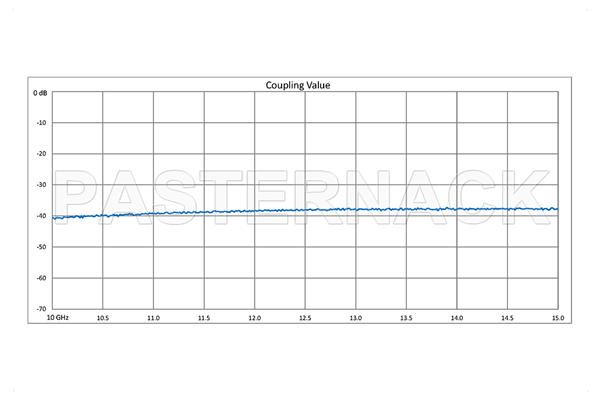Select the 14.5 x-axis tick label
The width and height of the screenshot is (600, 400).
tap(507, 318)
